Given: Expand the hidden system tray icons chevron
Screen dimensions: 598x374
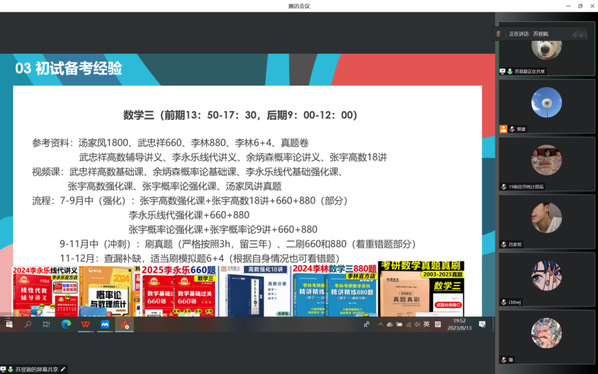Looking at the screenshot, I should coord(380,324).
